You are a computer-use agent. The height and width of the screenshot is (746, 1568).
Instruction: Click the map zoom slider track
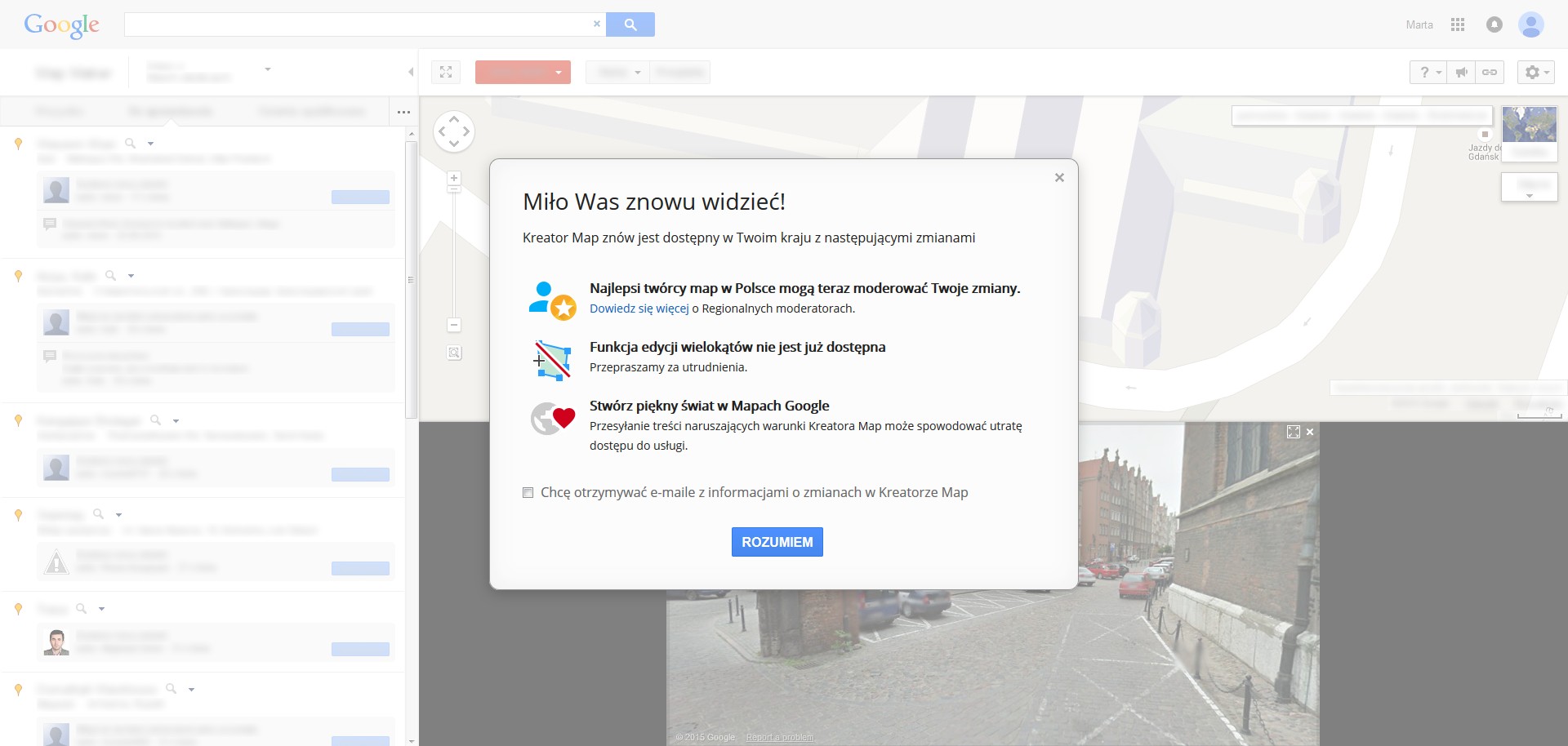coord(454,253)
